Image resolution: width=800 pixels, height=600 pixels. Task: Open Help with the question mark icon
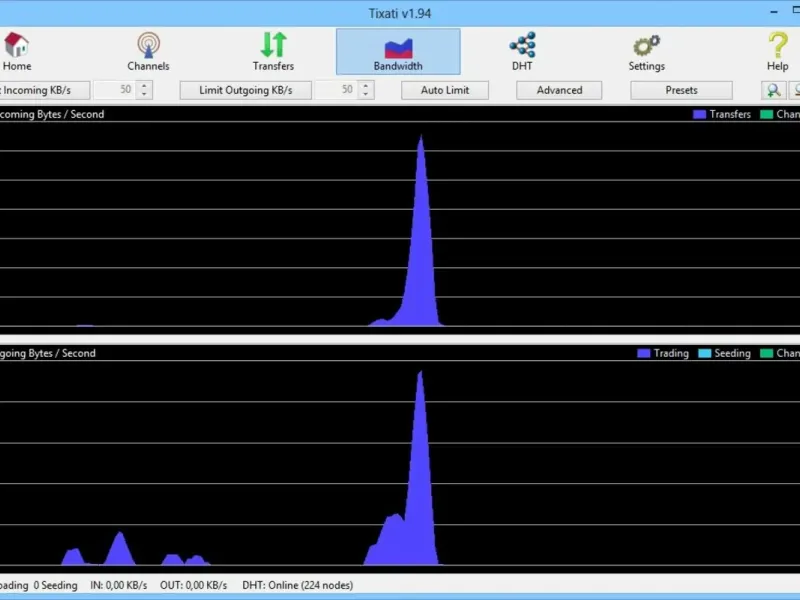[778, 52]
